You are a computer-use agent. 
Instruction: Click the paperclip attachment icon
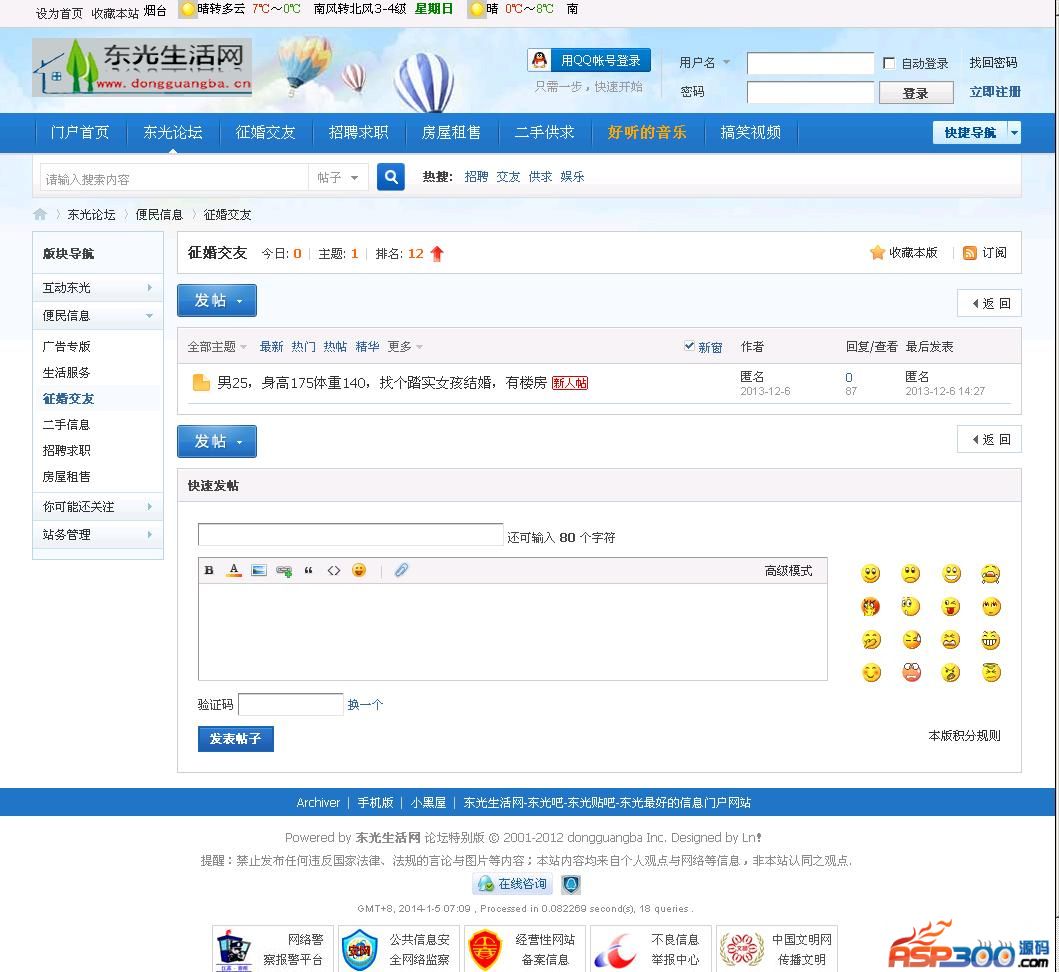[401, 570]
